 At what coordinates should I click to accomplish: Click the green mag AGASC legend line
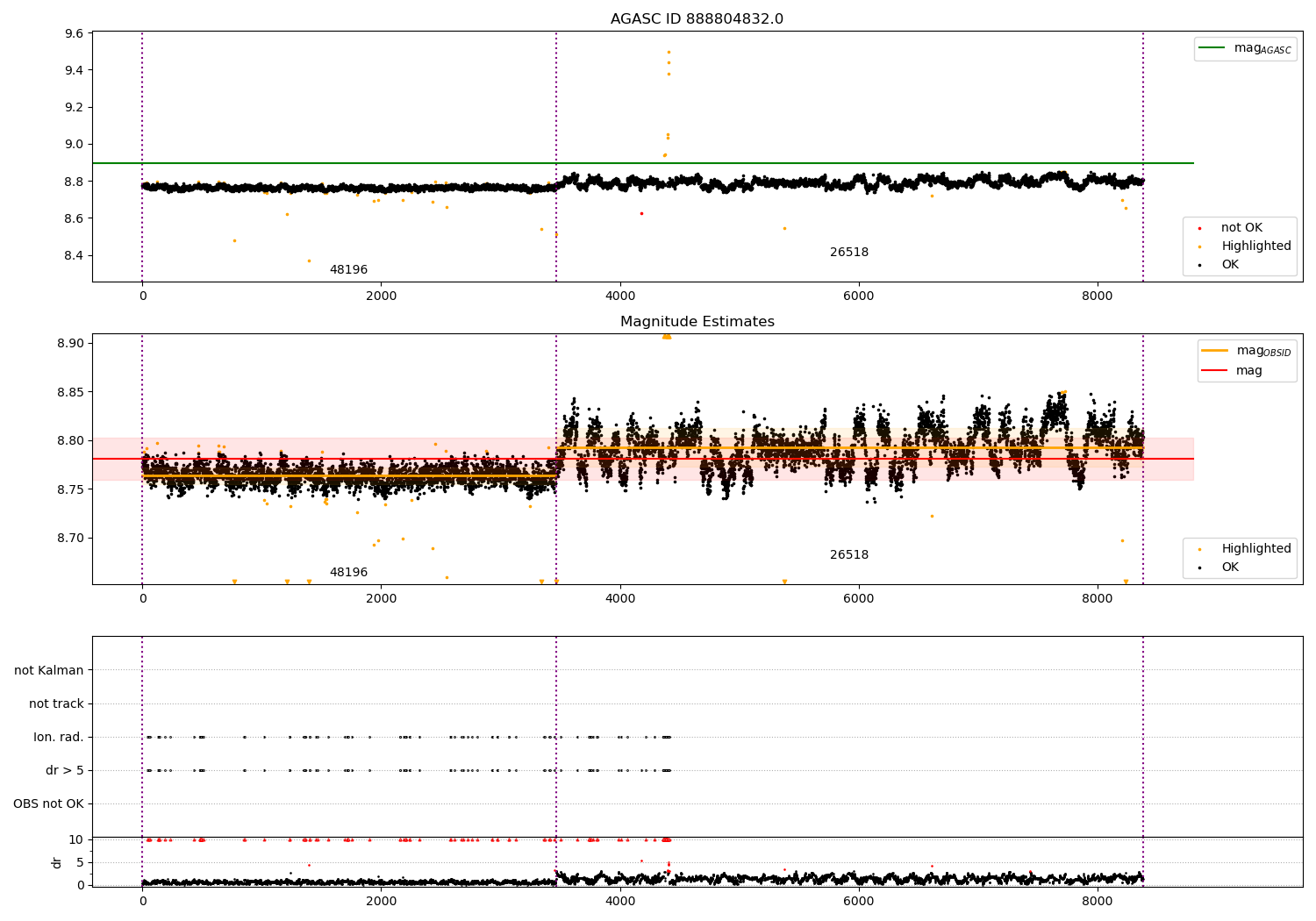coord(1212,48)
